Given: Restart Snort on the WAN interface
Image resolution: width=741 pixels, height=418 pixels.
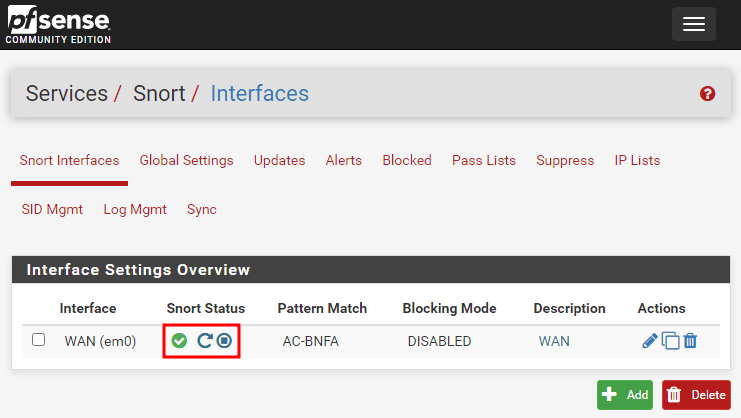Looking at the screenshot, I should point(204,341).
